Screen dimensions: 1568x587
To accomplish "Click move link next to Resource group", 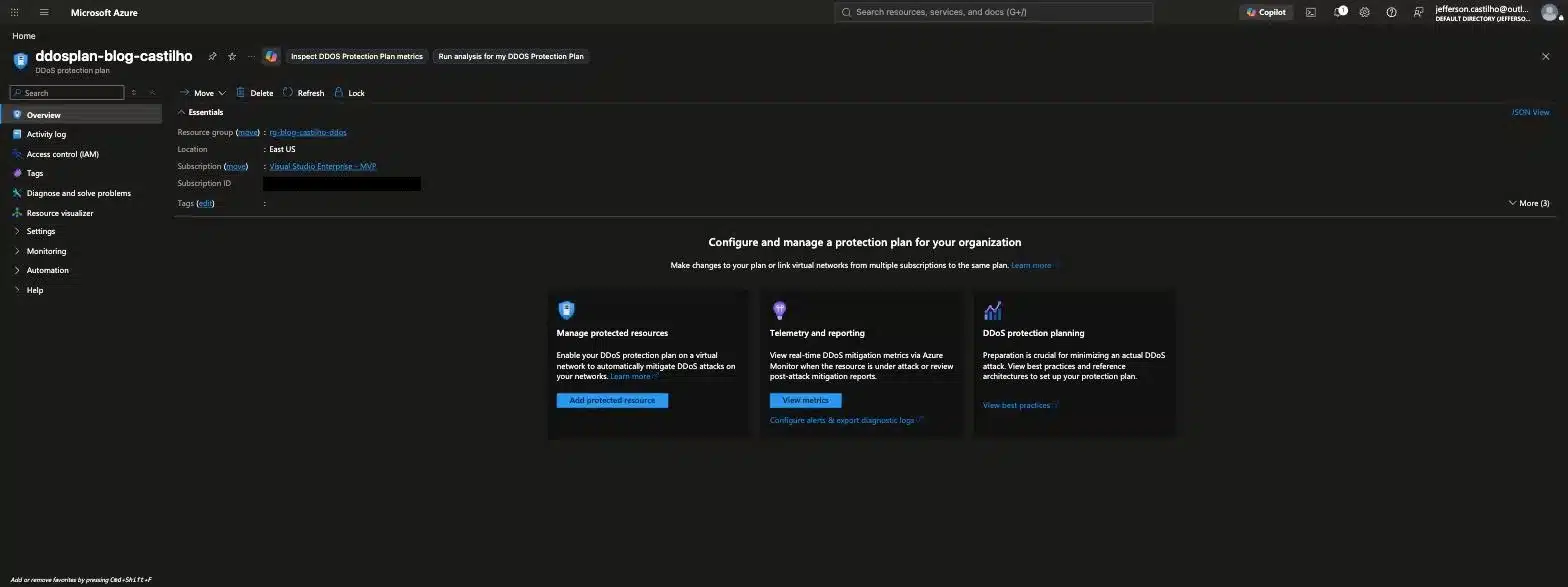I will click(x=247, y=132).
